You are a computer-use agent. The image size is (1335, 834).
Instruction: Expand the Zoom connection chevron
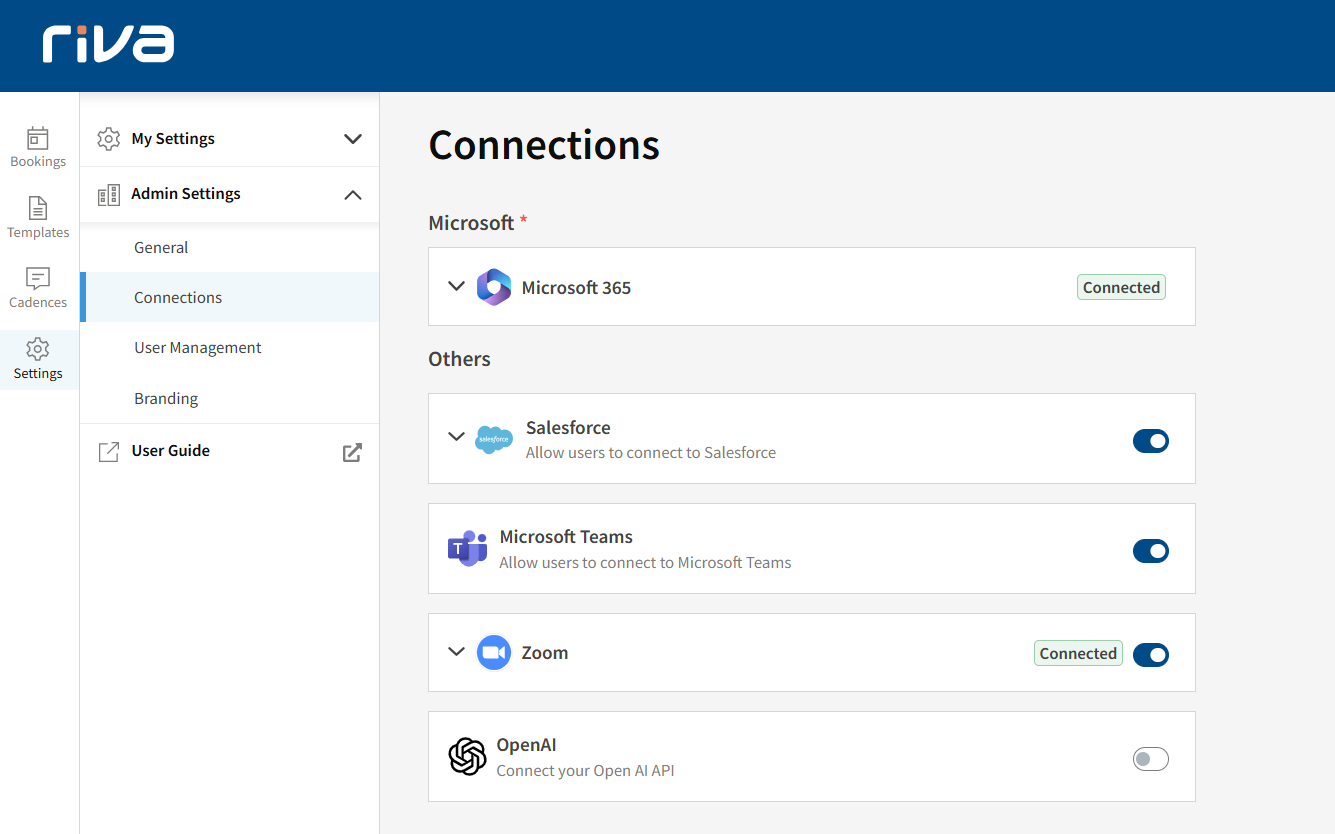[x=456, y=652]
